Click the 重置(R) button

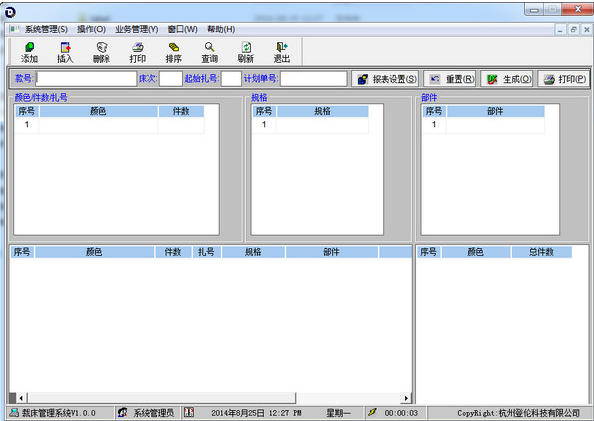coord(450,79)
